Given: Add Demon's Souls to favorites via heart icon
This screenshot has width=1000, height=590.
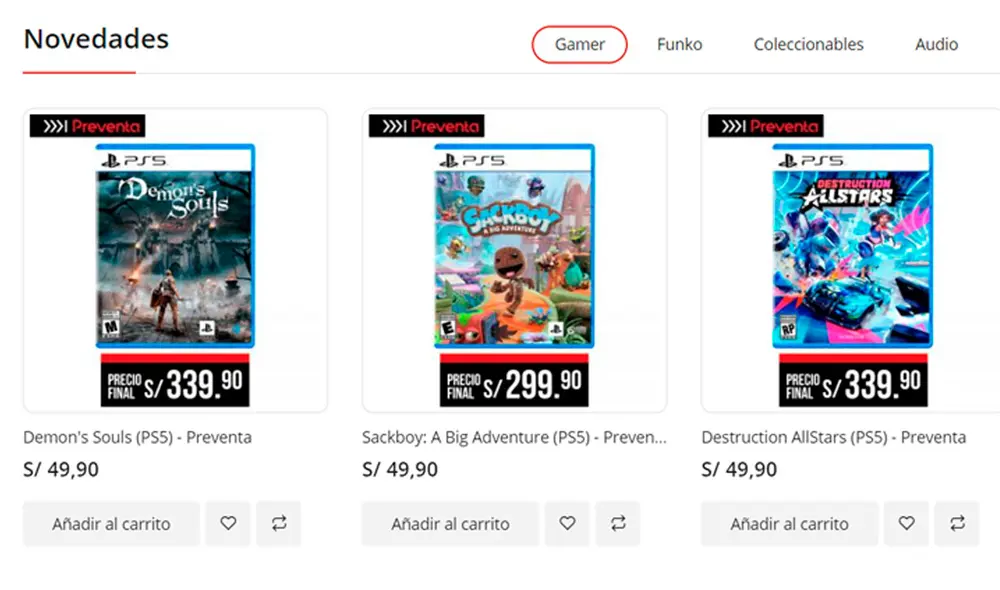Looking at the screenshot, I should point(227,523).
